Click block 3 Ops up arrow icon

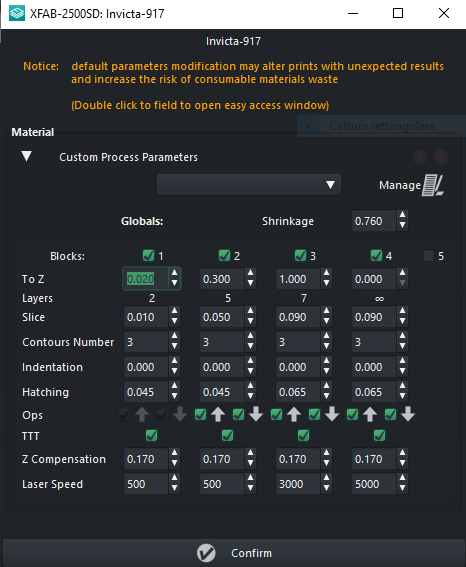[x=294, y=414]
